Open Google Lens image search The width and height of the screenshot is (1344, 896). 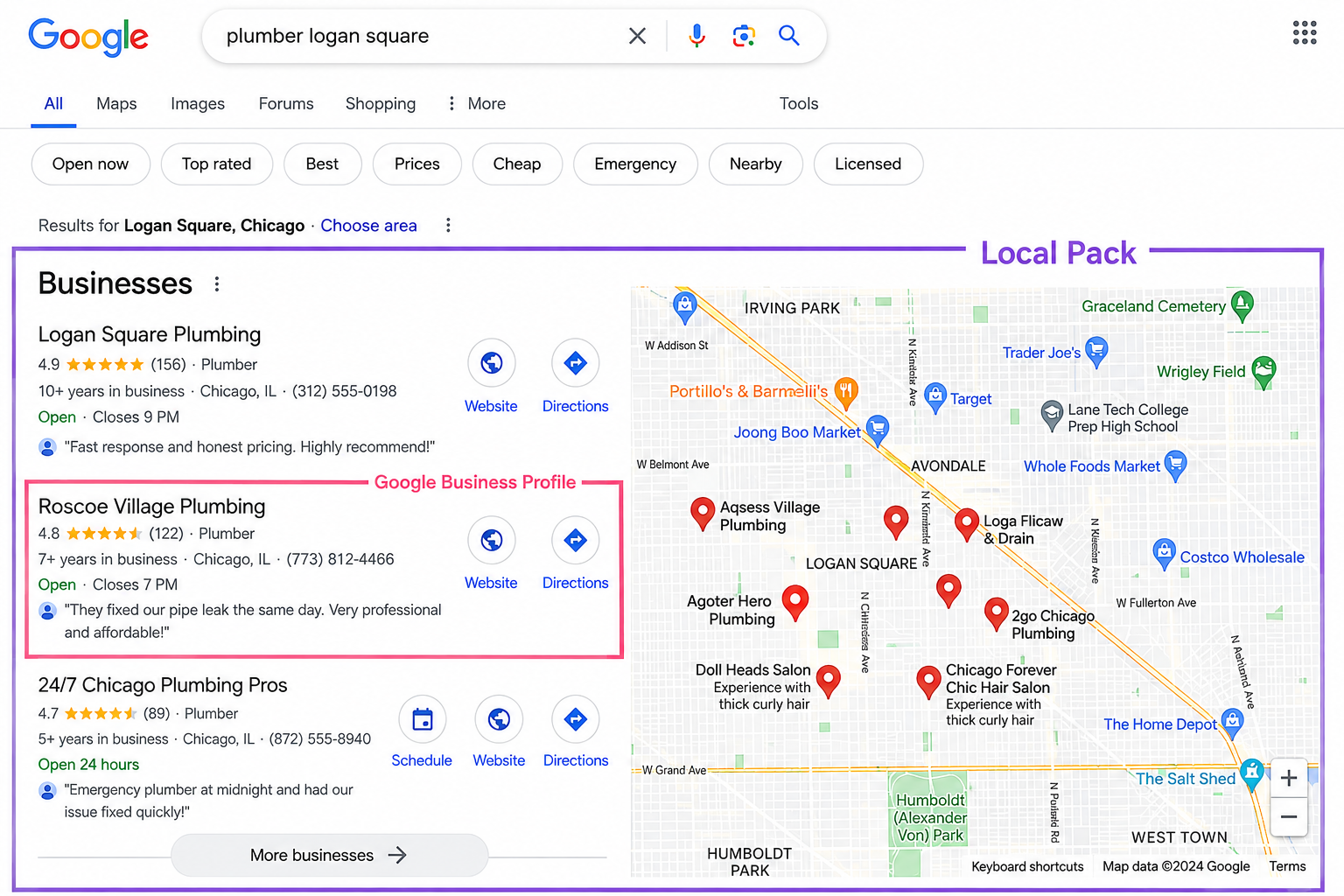pyautogui.click(x=744, y=36)
